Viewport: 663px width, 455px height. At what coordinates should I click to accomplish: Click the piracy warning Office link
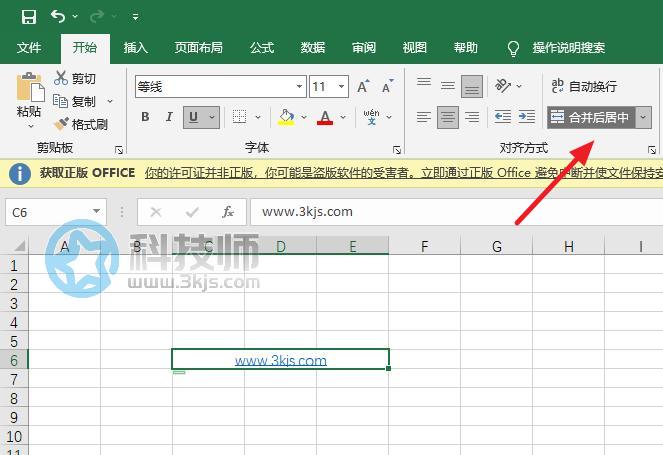tap(404, 173)
